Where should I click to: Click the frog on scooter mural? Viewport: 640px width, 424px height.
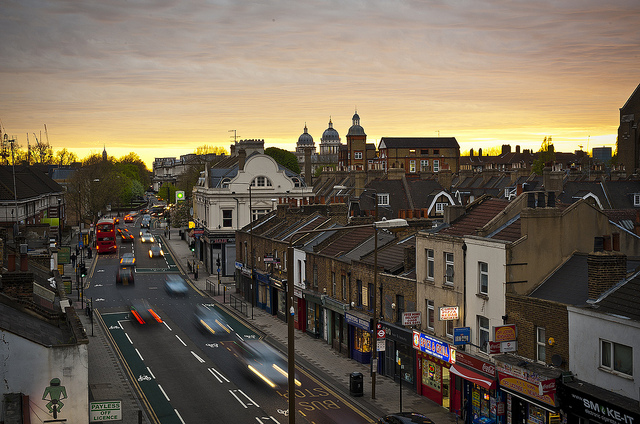pos(54,395)
